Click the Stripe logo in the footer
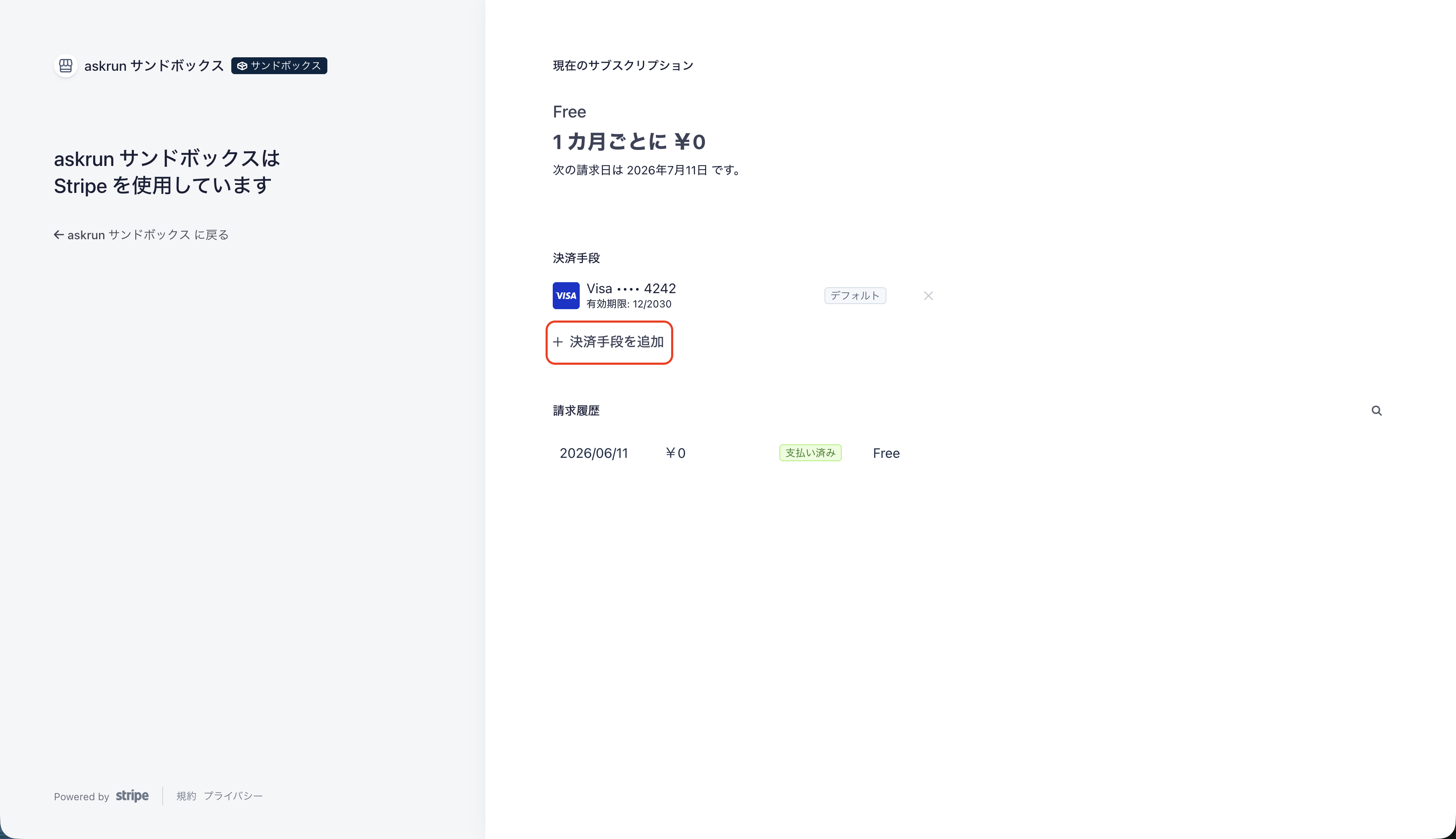The width and height of the screenshot is (1456, 839). pyautogui.click(x=132, y=796)
